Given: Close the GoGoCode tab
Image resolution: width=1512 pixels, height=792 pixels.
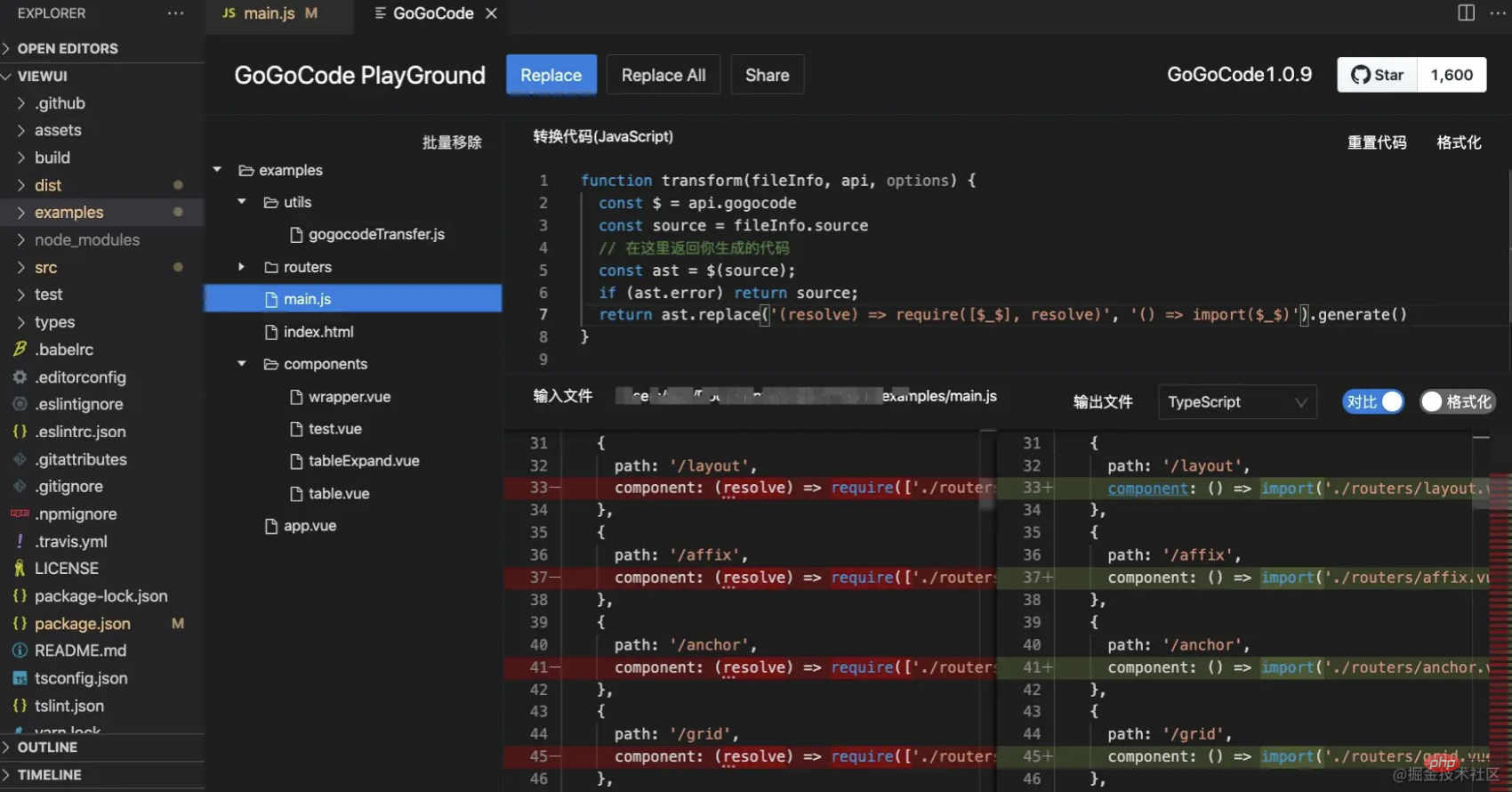Looking at the screenshot, I should (491, 13).
